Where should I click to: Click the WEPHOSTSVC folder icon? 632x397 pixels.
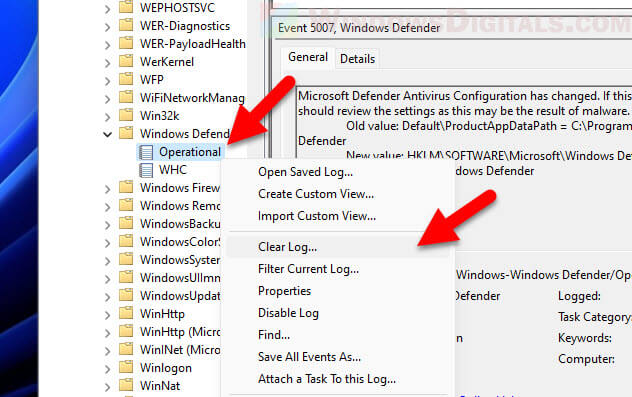126,7
